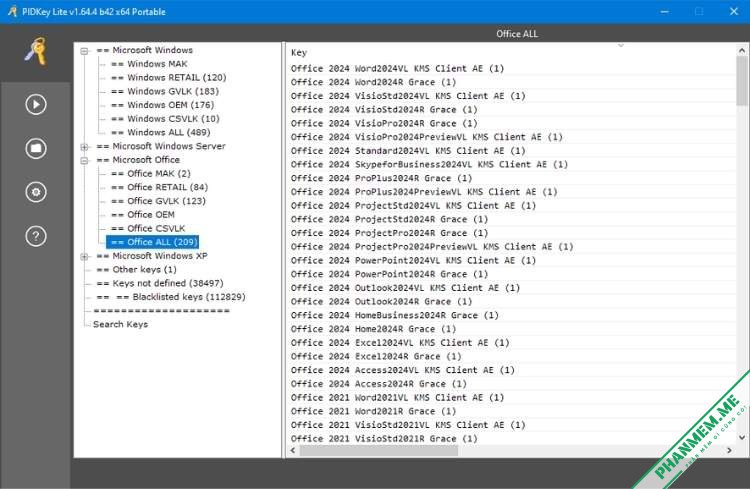Click the Key column header
The image size is (750, 489).
coord(299,53)
